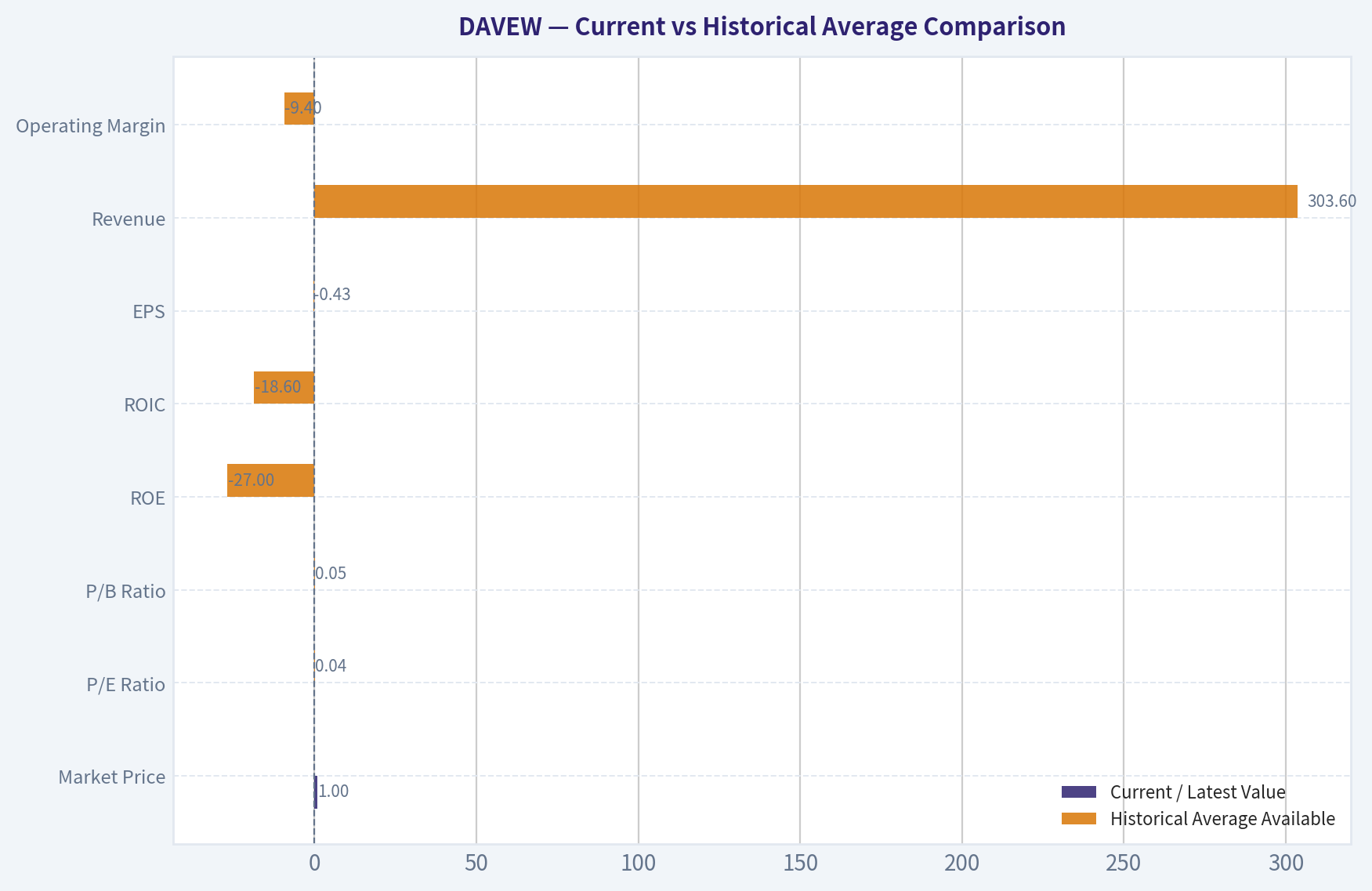Click the x-axis tick label '300'
This screenshot has height=891, width=1372.
click(x=1286, y=863)
